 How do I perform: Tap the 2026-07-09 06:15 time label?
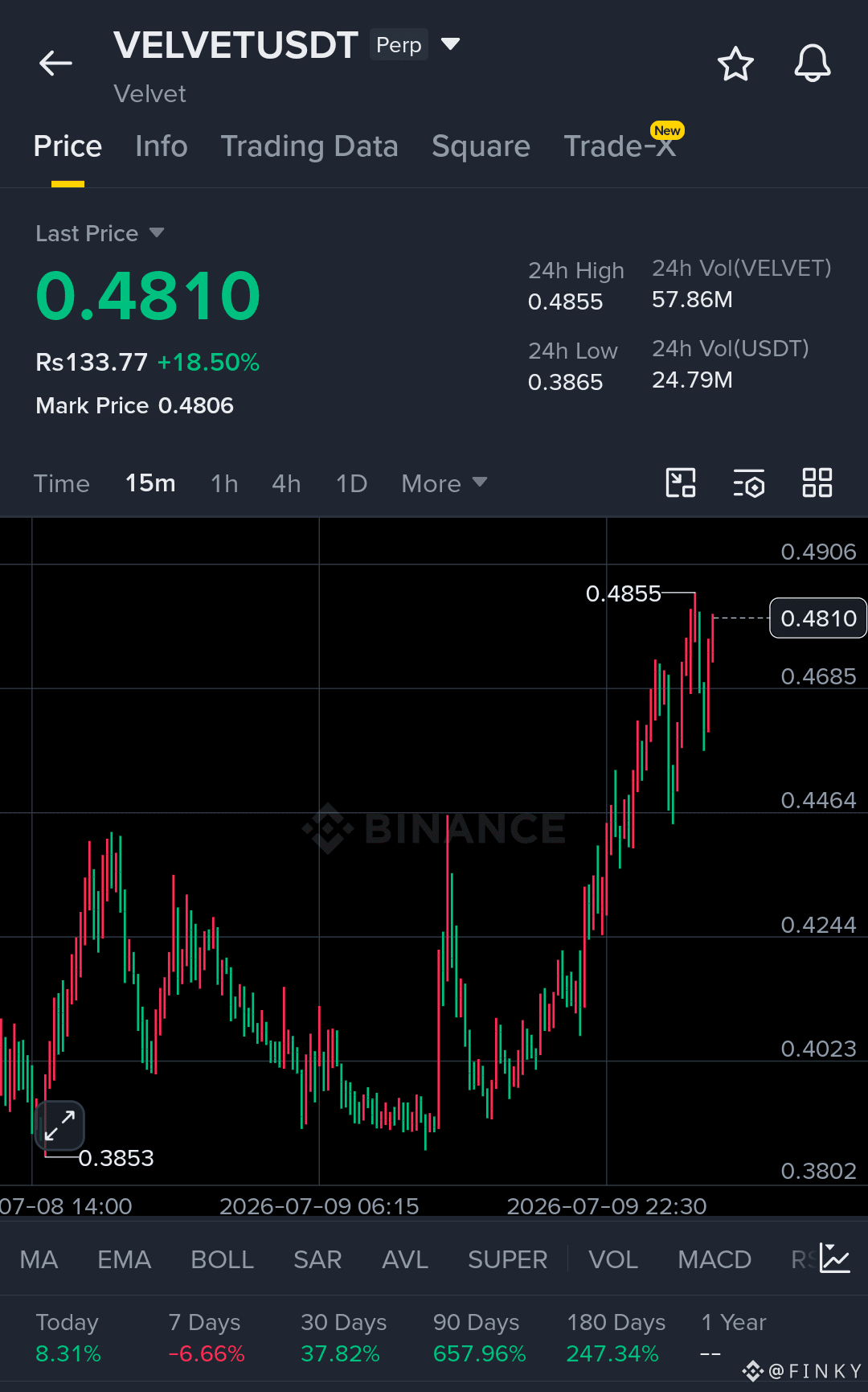[319, 1205]
